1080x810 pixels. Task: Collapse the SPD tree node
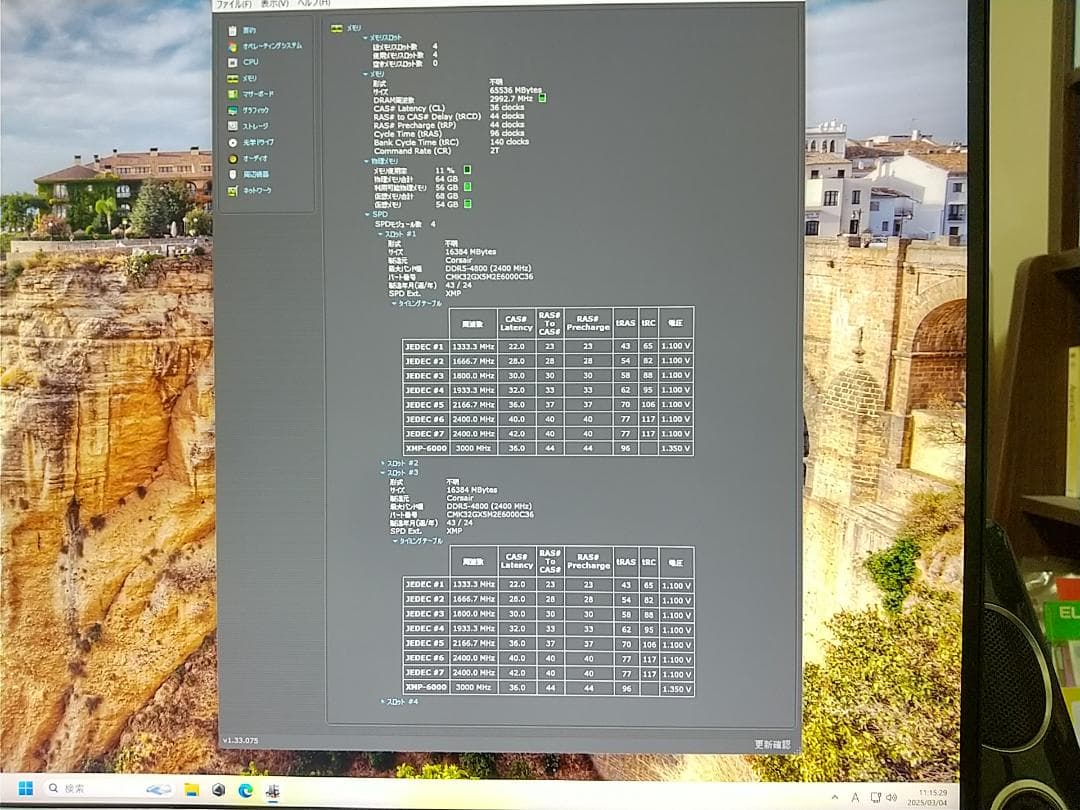click(x=367, y=214)
